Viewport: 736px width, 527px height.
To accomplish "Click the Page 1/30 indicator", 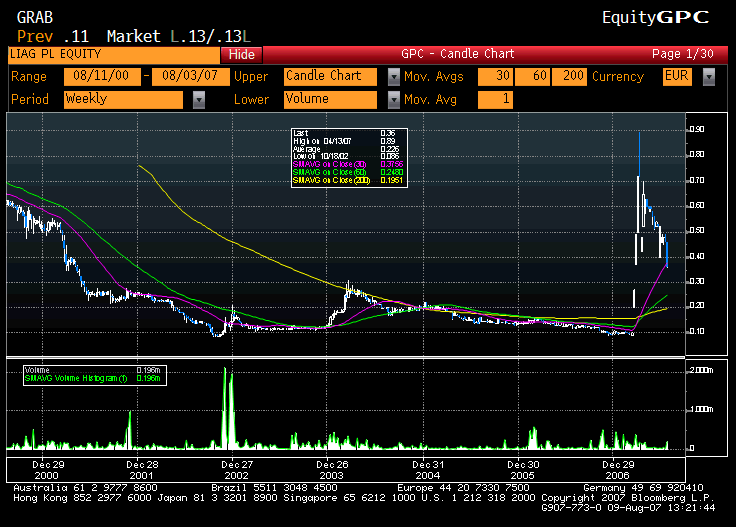I will coord(682,54).
